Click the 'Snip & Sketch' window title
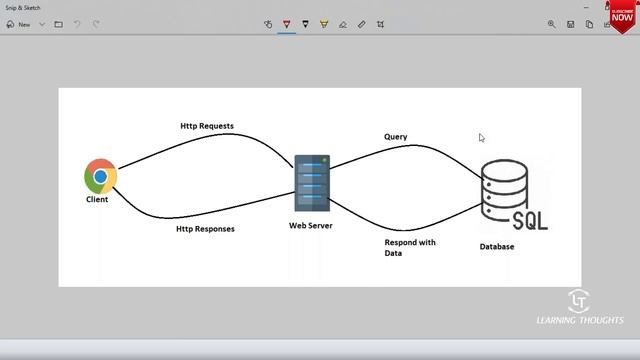The height and width of the screenshot is (360, 640). [x=23, y=8]
